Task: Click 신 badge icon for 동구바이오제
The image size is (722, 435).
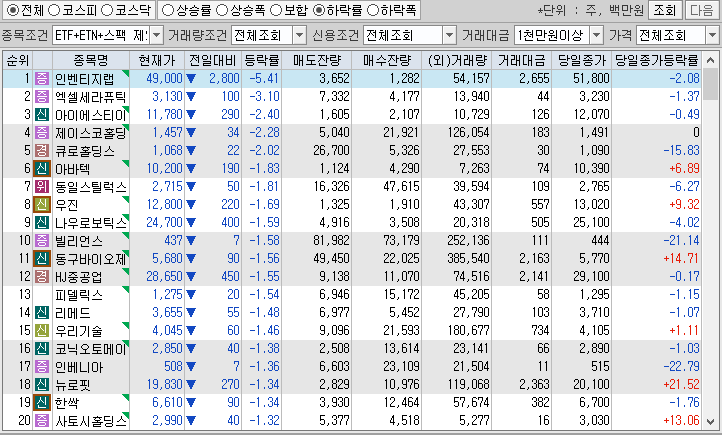Action: coord(42,258)
